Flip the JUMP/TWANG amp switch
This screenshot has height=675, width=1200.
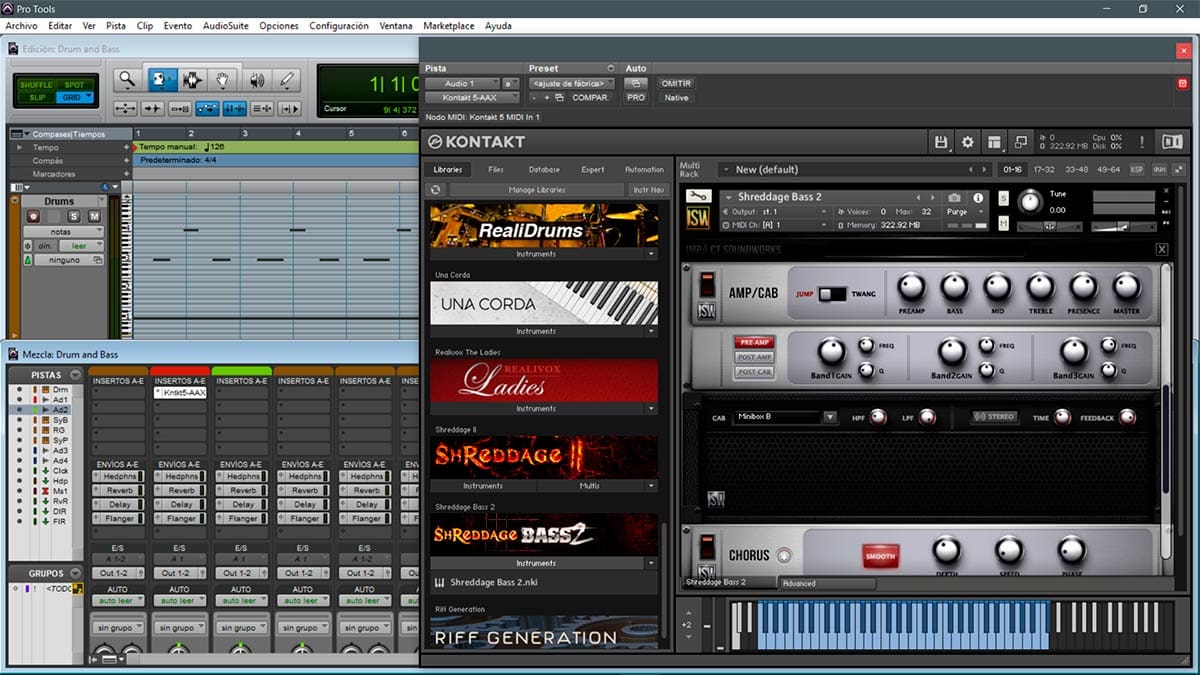(832, 294)
